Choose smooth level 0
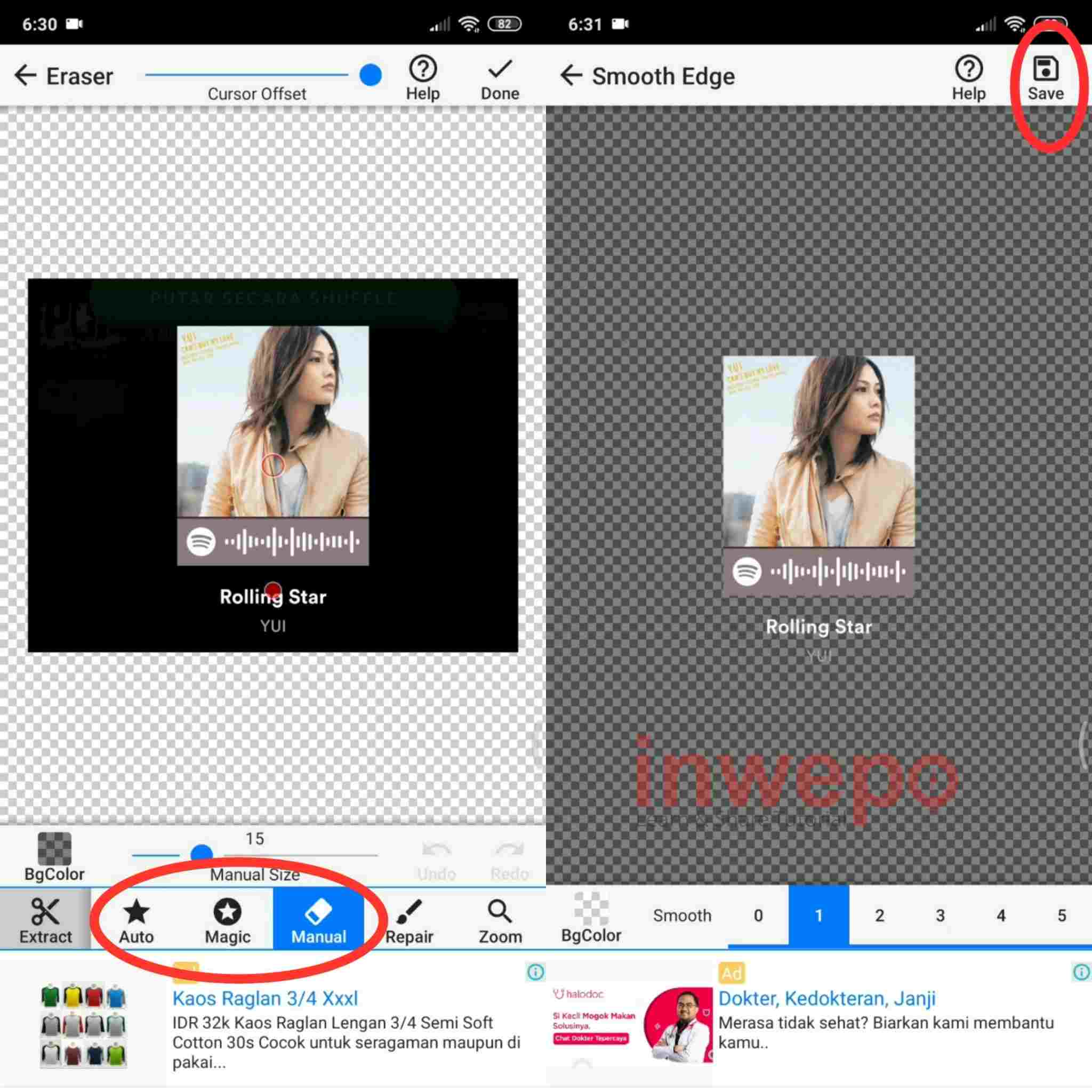This screenshot has height=1092, width=1092. (758, 916)
